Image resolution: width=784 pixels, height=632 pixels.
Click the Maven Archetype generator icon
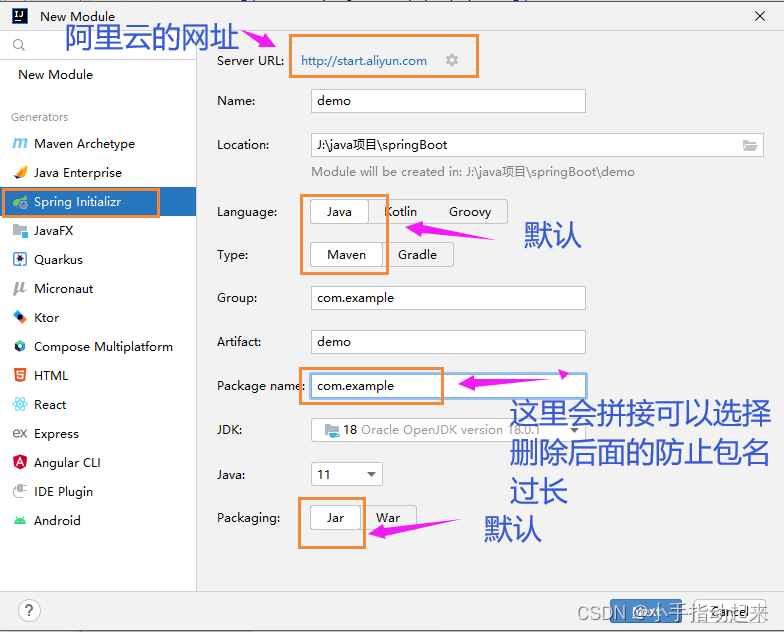click(x=20, y=144)
